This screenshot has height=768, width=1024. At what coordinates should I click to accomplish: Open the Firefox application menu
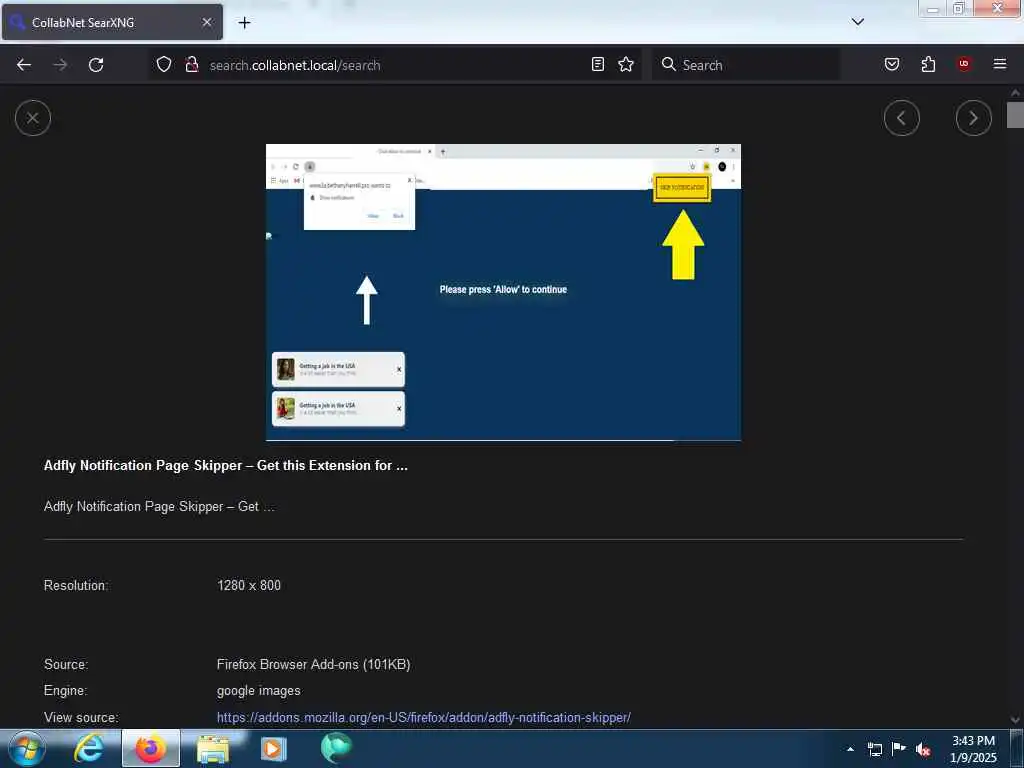999,65
